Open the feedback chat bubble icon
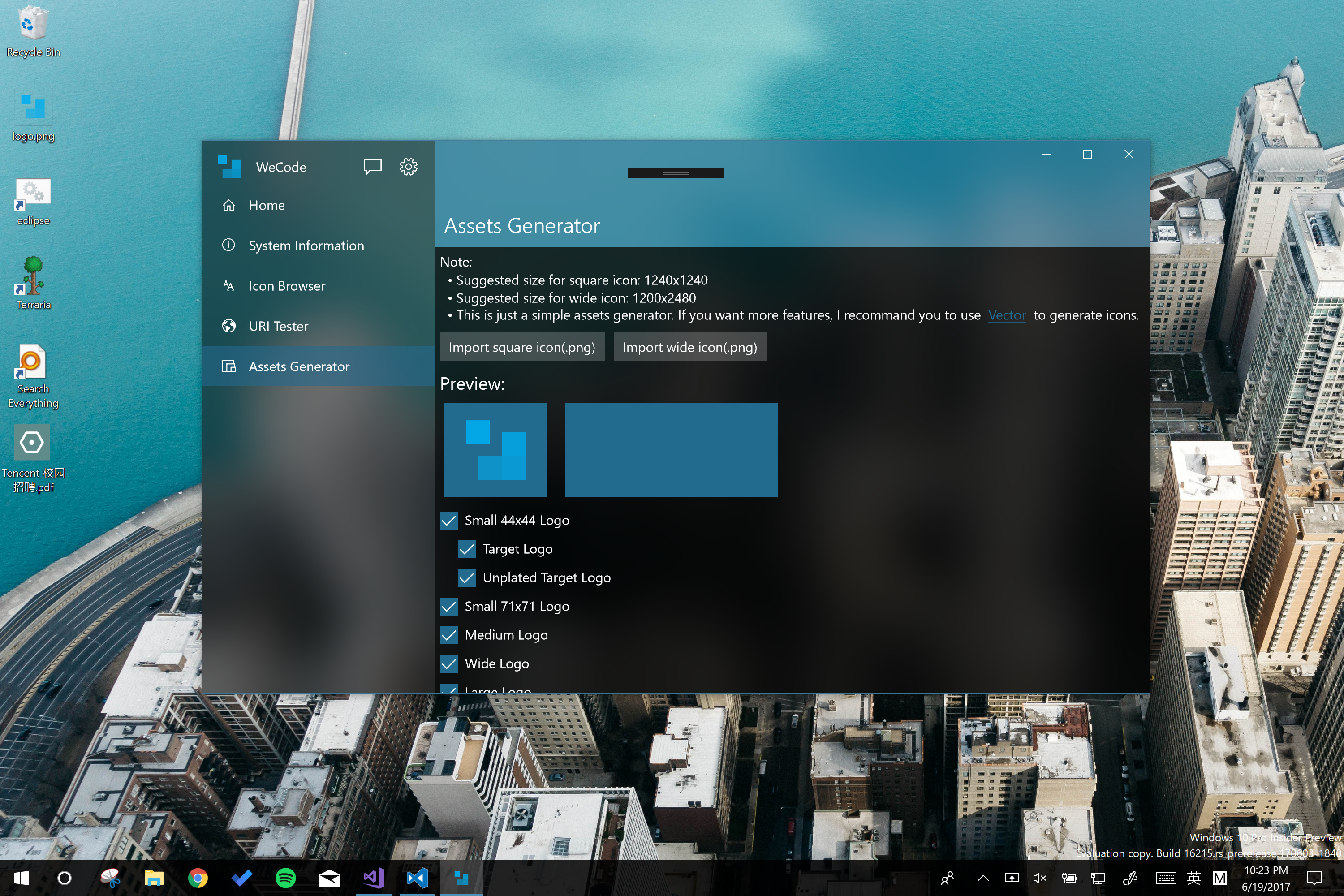The width and height of the screenshot is (1344, 896). click(372, 166)
